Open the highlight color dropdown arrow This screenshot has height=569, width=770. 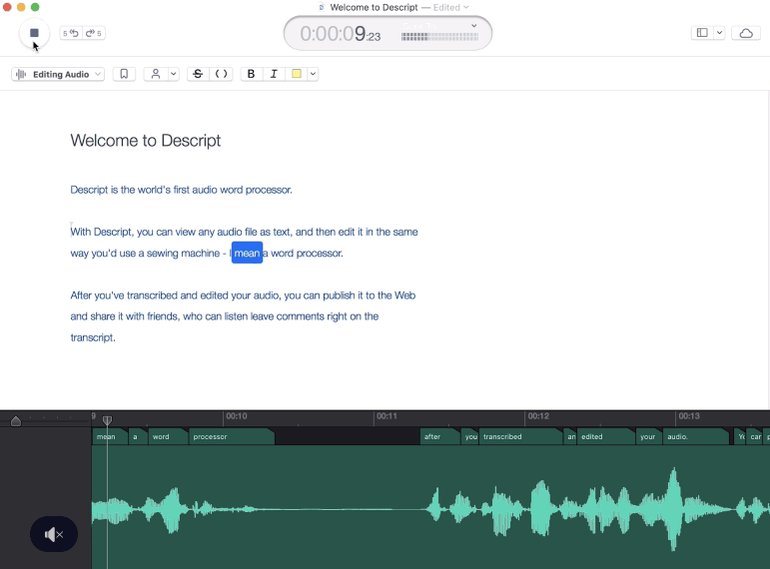pos(313,74)
